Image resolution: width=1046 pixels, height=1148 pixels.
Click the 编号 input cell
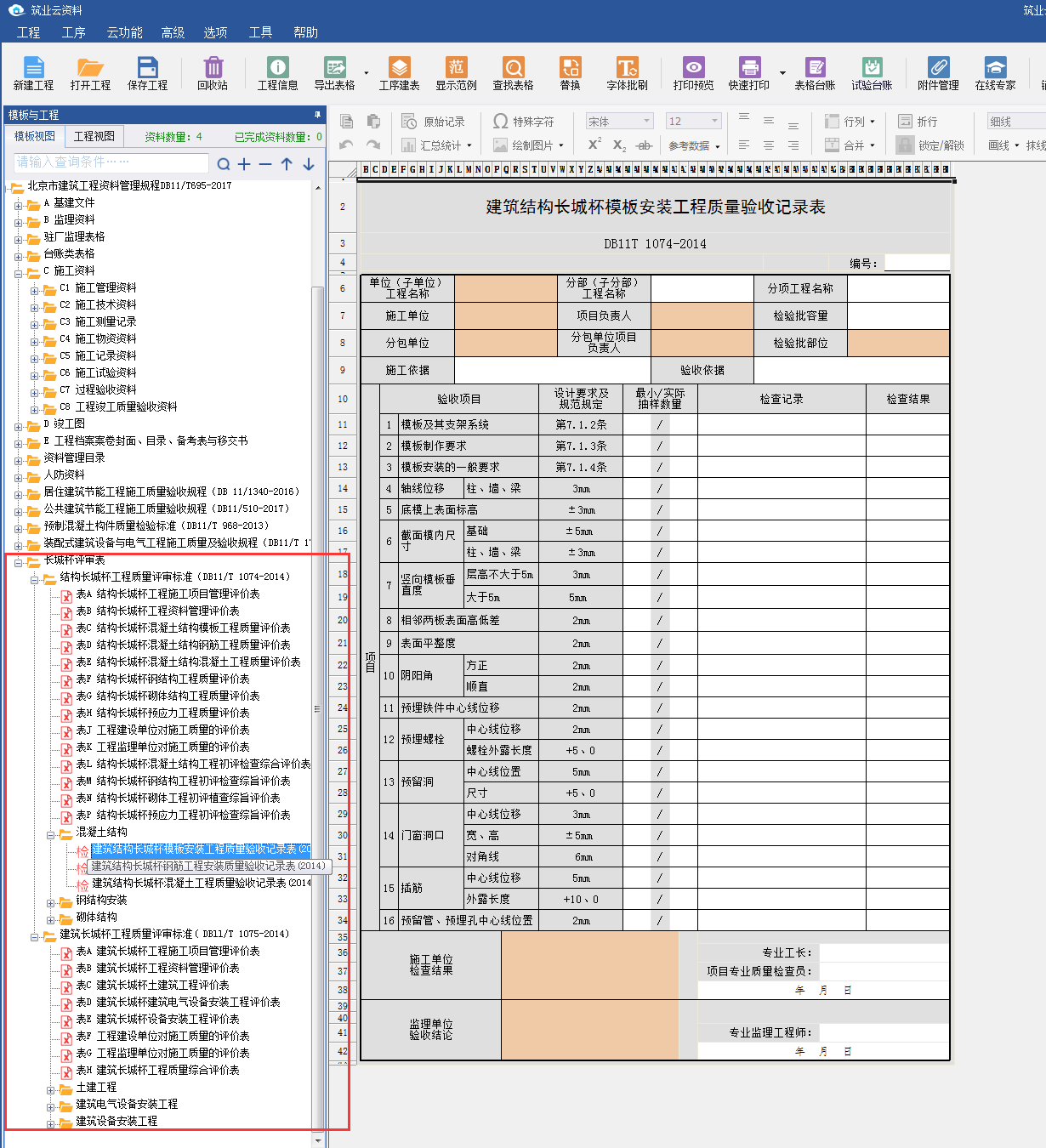tap(917, 264)
